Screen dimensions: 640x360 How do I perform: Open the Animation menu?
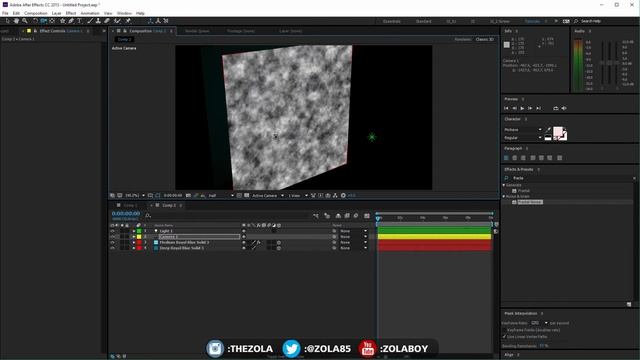pyautogui.click(x=90, y=13)
